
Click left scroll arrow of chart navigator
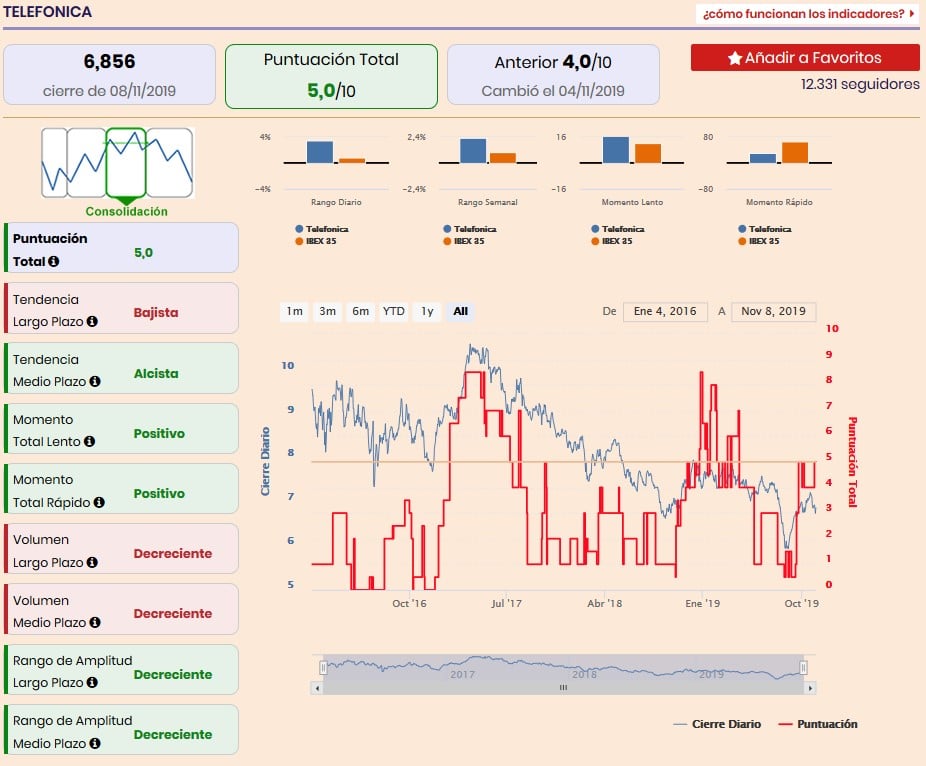coord(318,688)
